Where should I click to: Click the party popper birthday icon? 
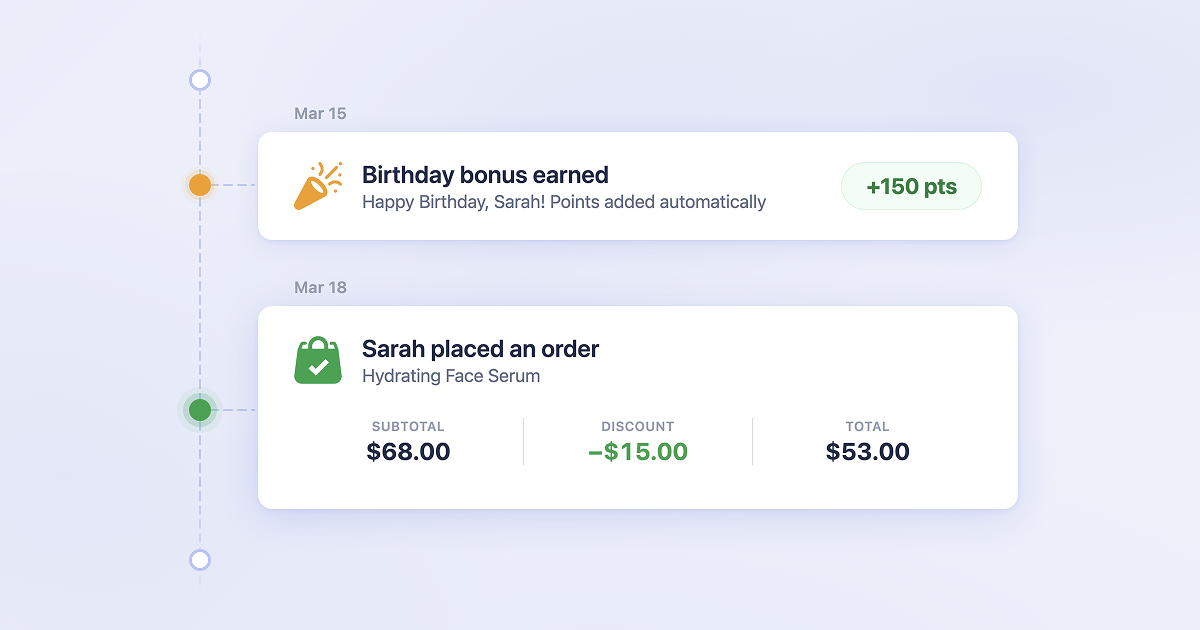tap(318, 186)
